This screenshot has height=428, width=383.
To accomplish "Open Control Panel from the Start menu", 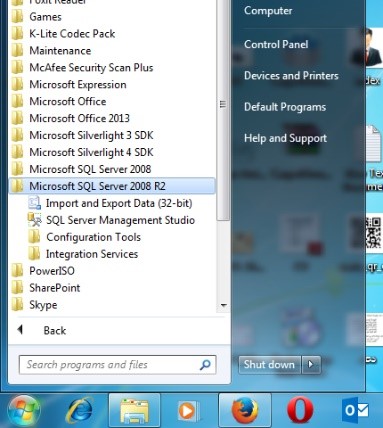I will pos(276,44).
